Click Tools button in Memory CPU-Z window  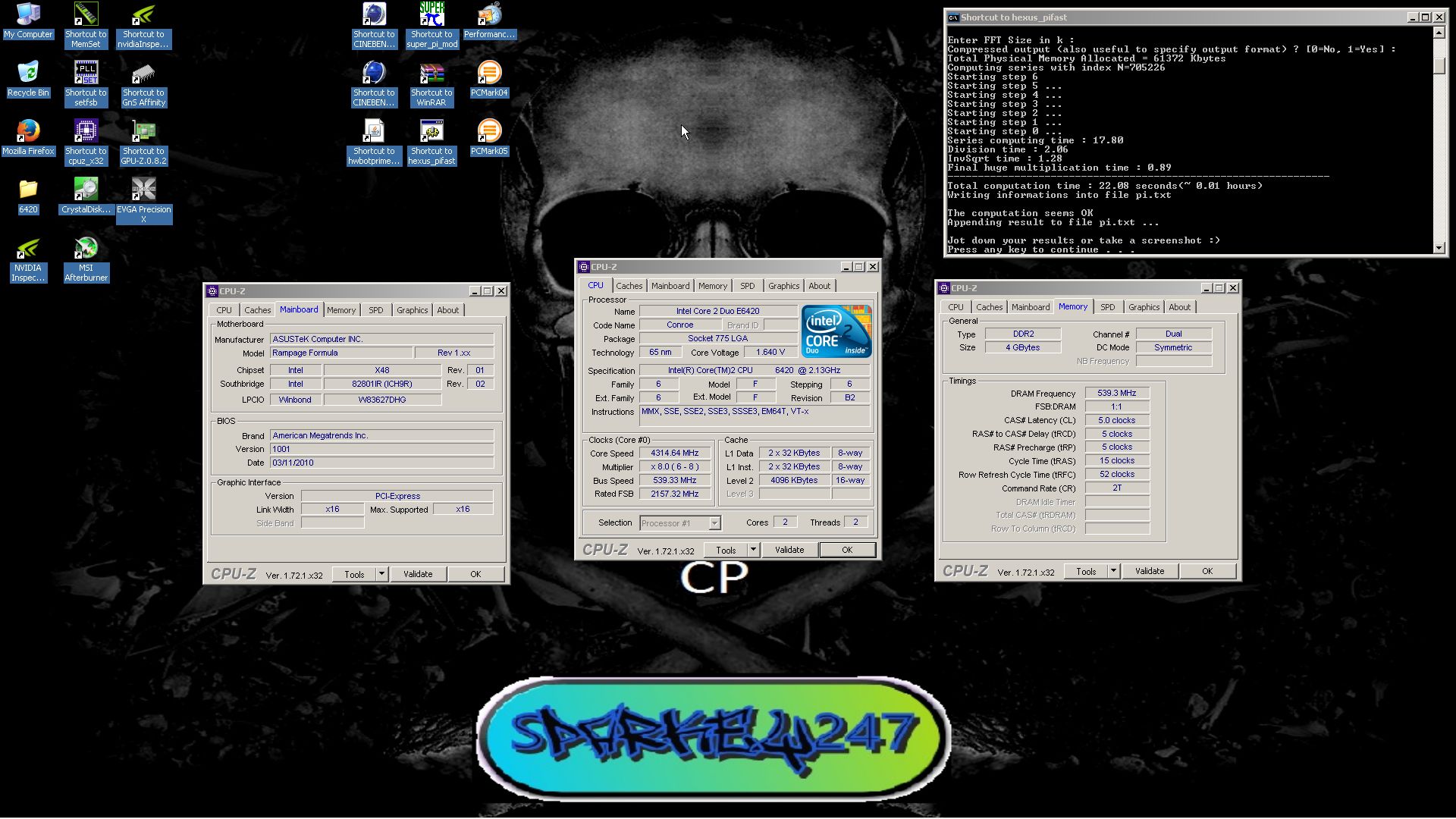click(1086, 571)
